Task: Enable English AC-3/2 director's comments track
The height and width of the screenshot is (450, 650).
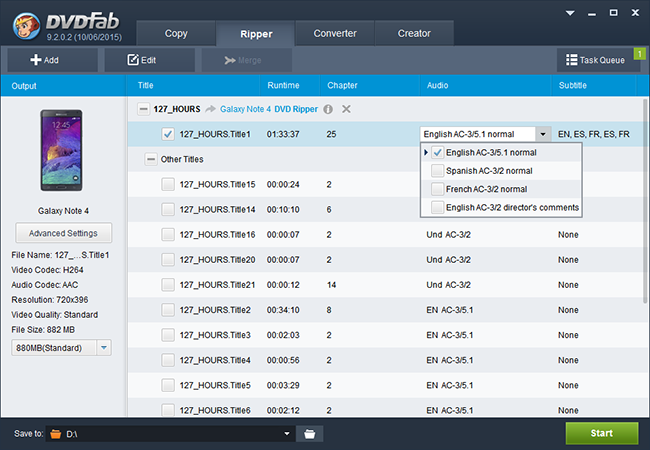Action: click(x=437, y=207)
